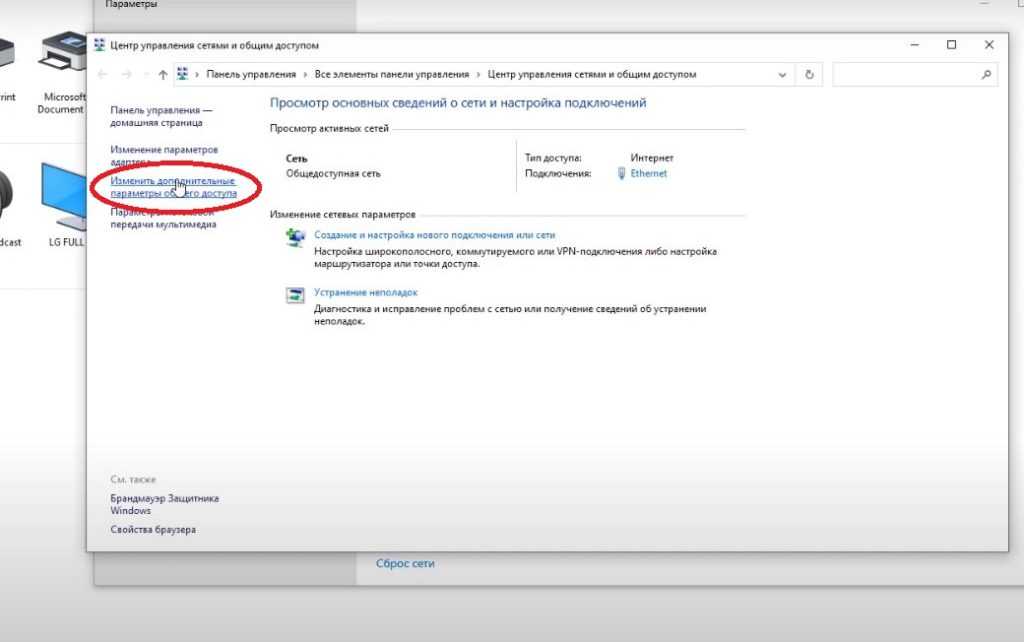Click the Сброс сети link below
Image resolution: width=1024 pixels, height=642 pixels.
click(x=405, y=564)
